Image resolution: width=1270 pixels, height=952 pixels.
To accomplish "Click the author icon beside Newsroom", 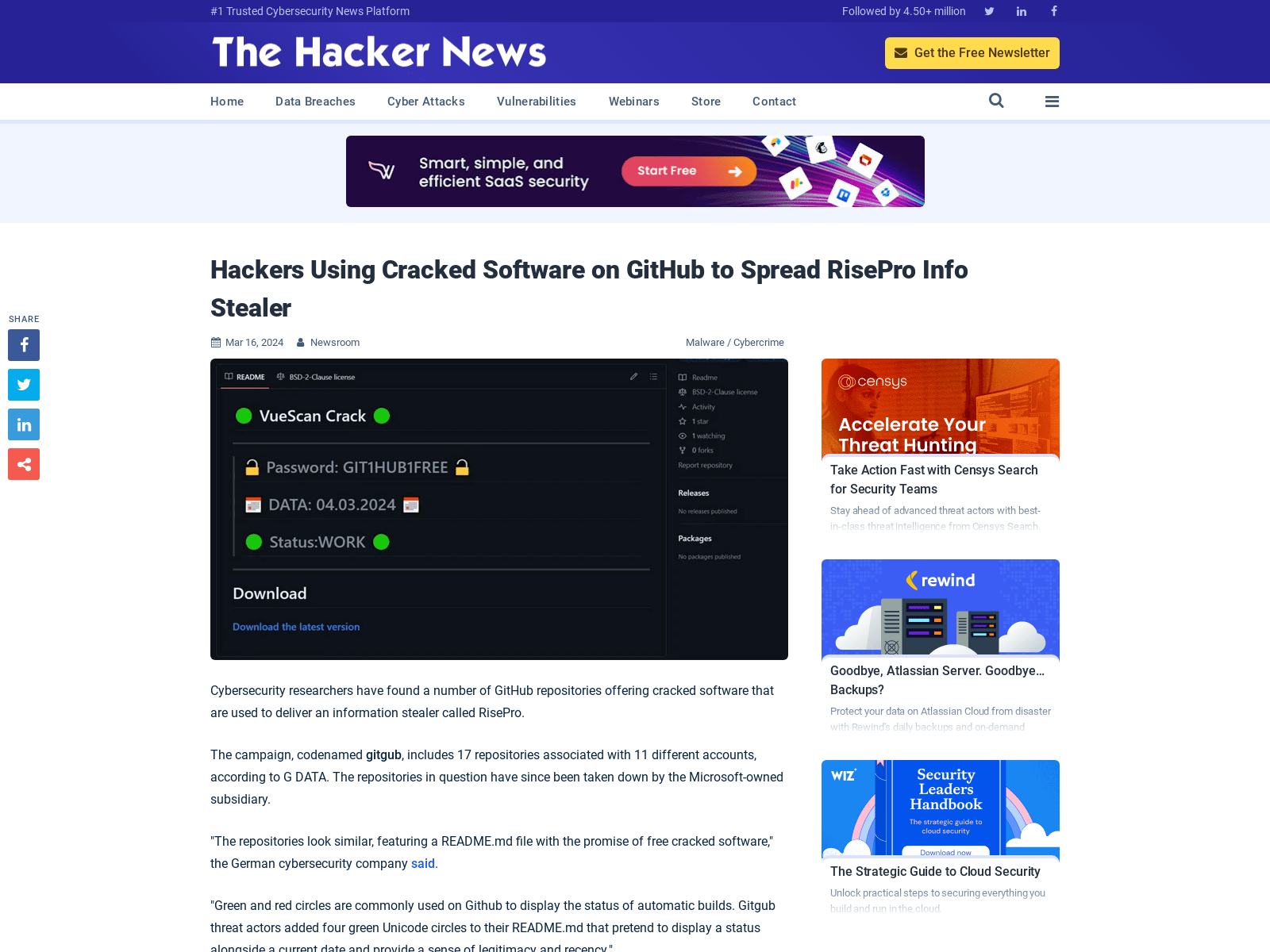I will [x=301, y=343].
